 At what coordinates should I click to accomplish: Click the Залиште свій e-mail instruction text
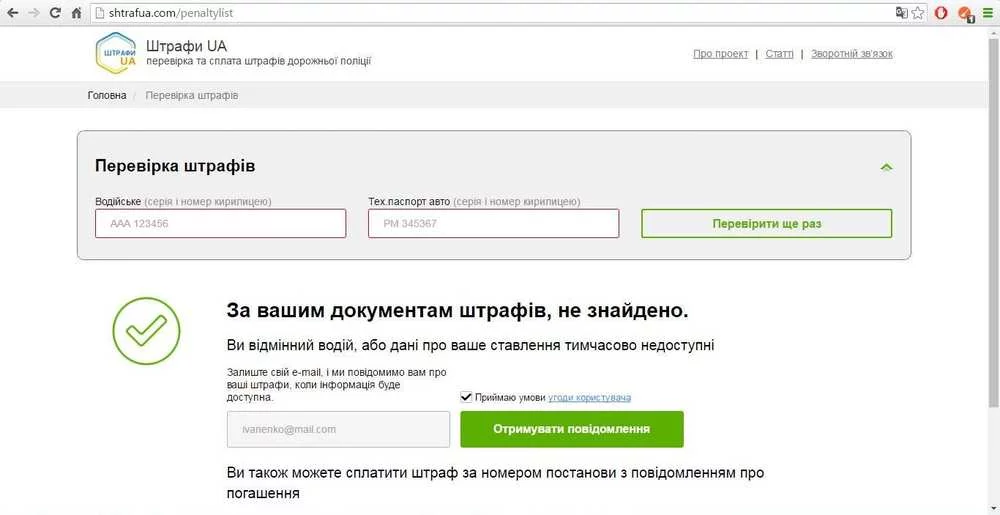click(x=337, y=384)
